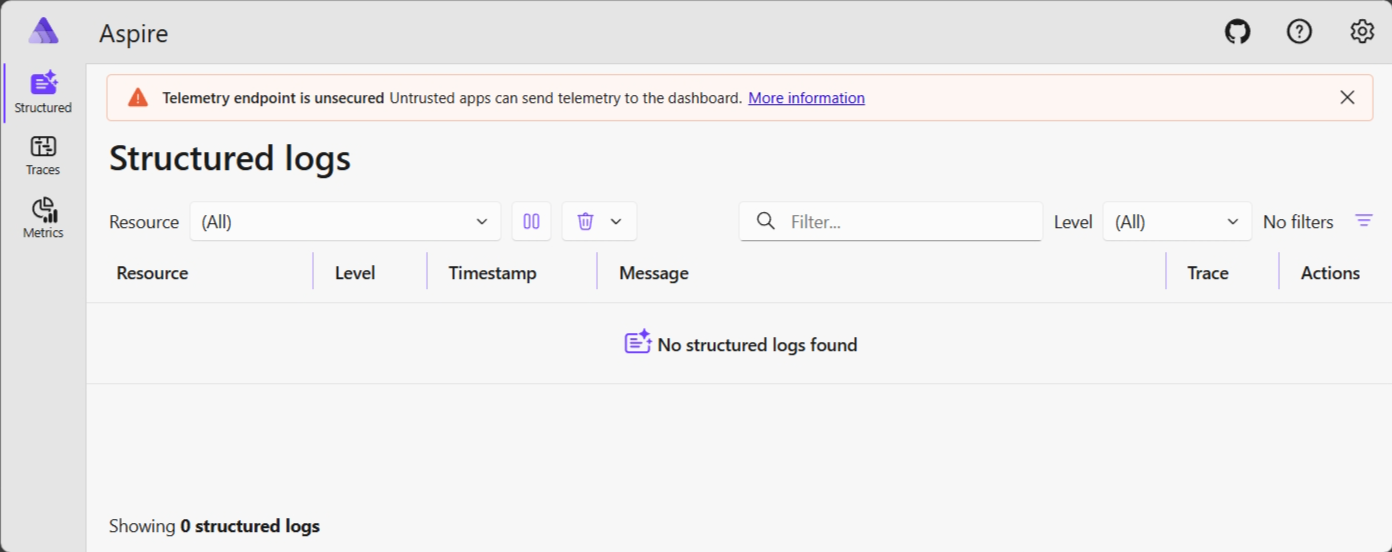1392x552 pixels.
Task: Click the orange warning triangle icon
Action: [138, 98]
